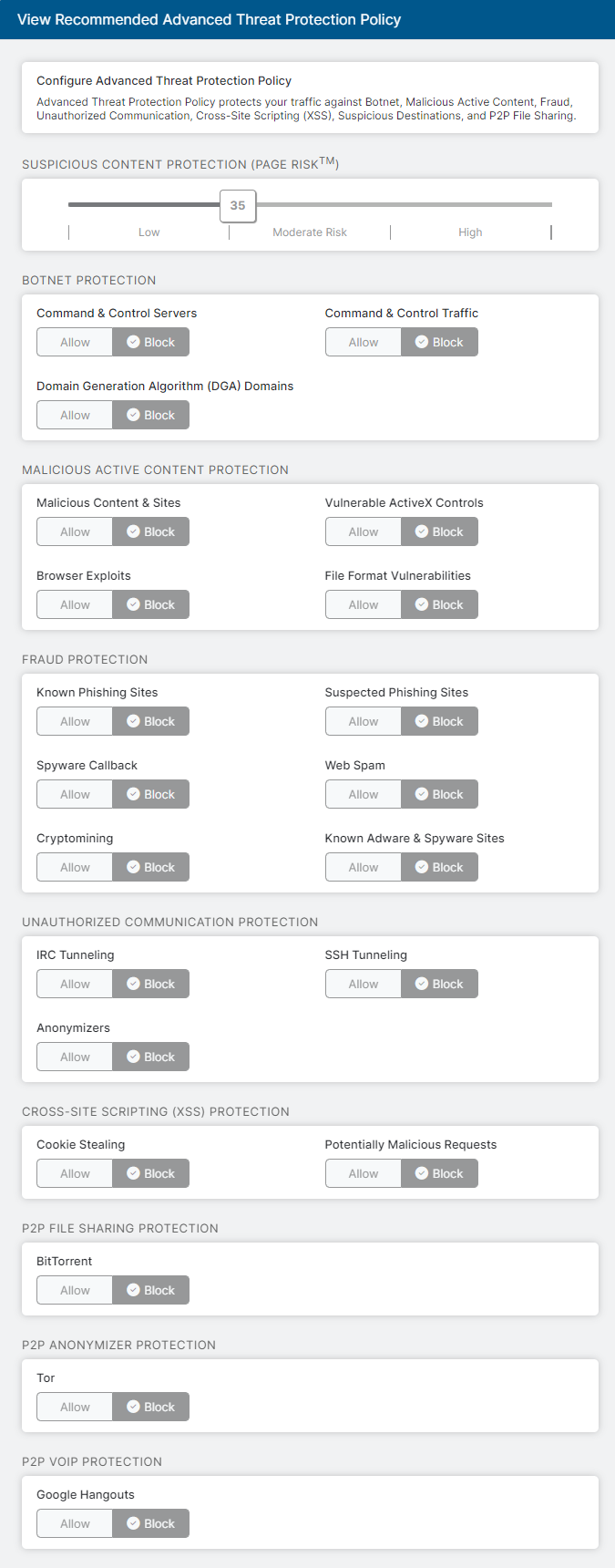Allow Anonymizers

click(x=75, y=1057)
